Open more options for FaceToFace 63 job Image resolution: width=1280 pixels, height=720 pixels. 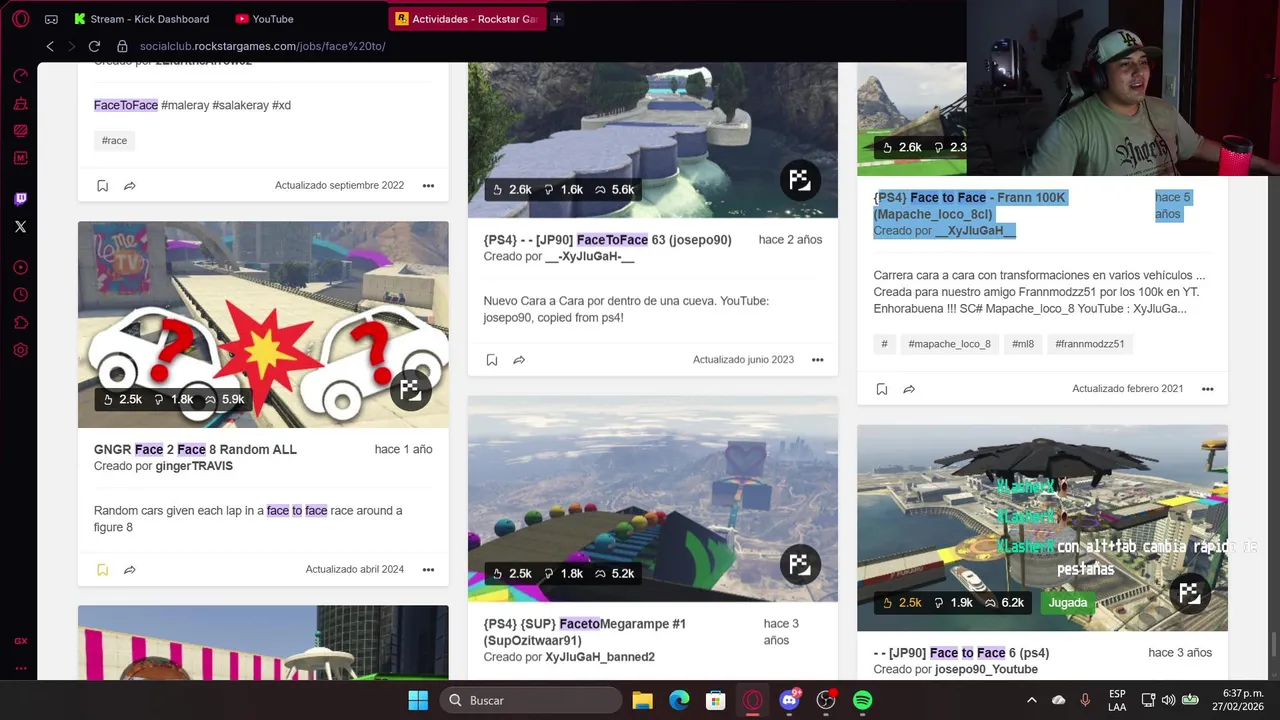817,360
